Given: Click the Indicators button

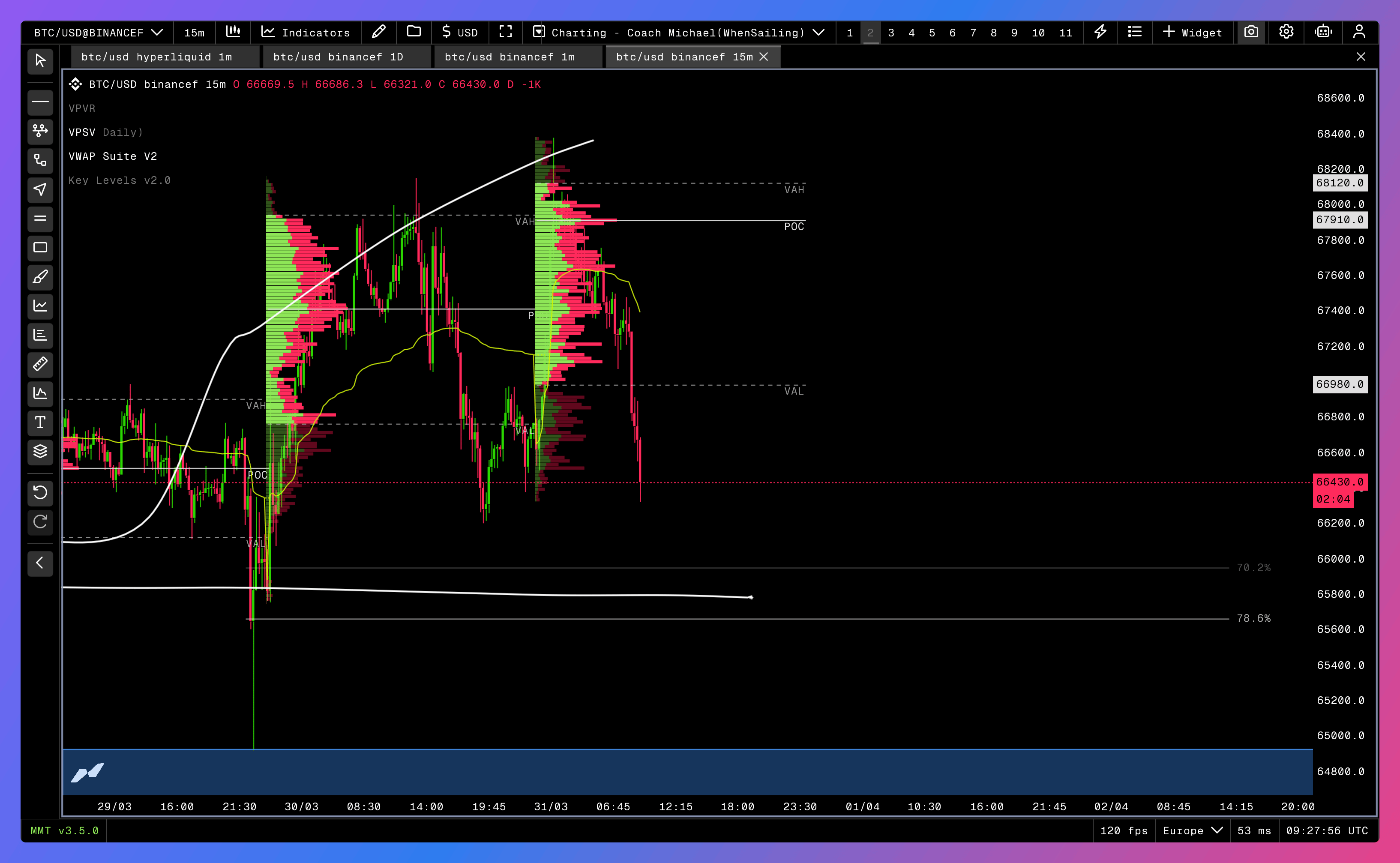Looking at the screenshot, I should pos(306,33).
